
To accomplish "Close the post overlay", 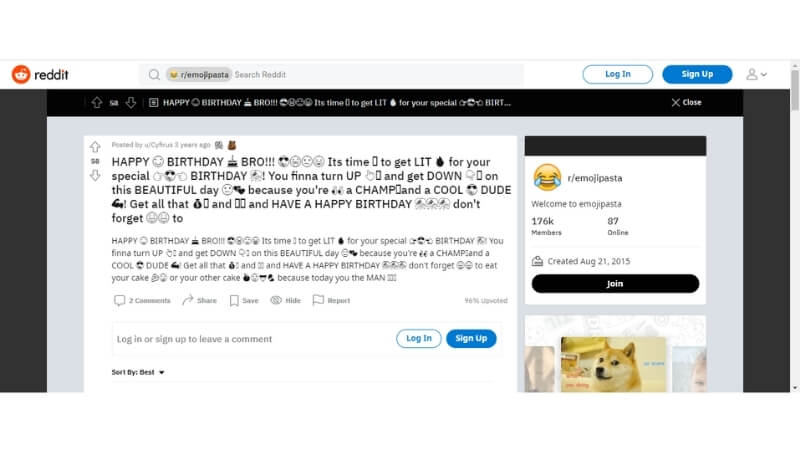I will [686, 103].
